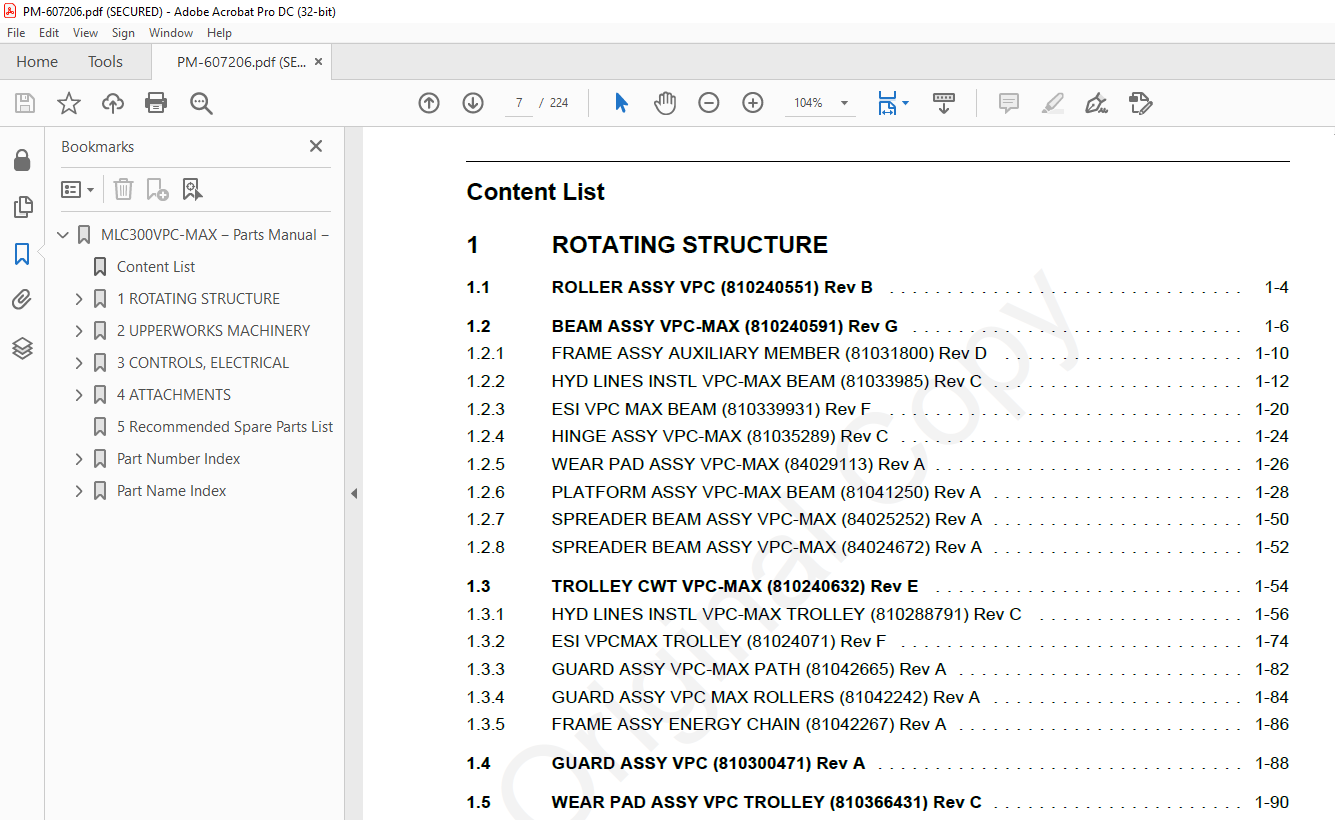Open the Help menu
This screenshot has width=1335, height=820.
click(x=219, y=33)
